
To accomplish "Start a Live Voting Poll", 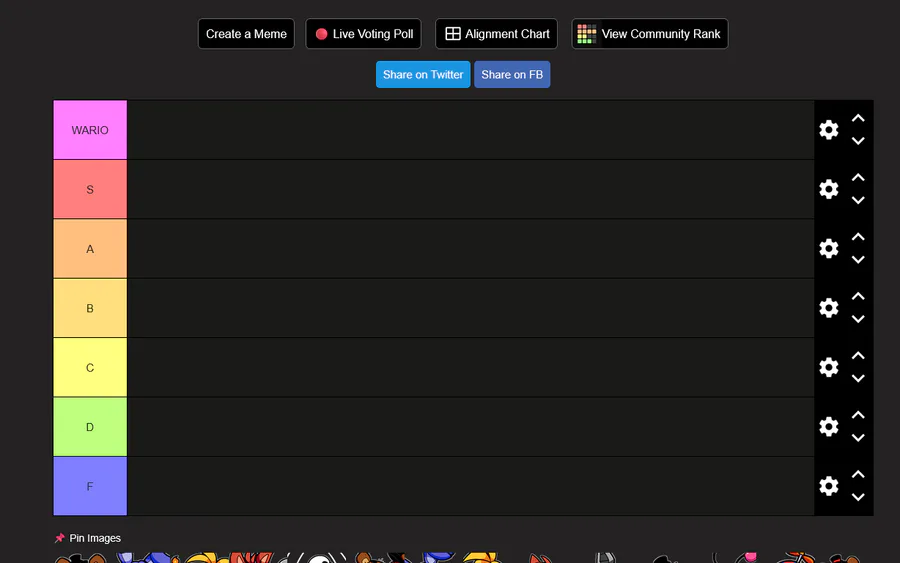I will coord(363,34).
